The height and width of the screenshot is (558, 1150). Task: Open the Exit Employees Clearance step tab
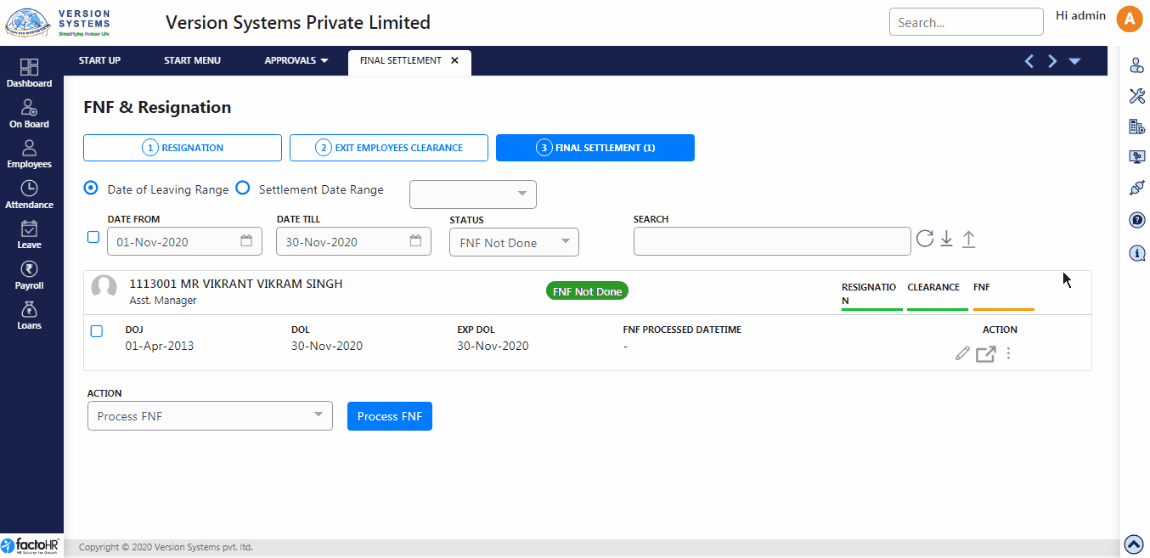tap(388, 148)
